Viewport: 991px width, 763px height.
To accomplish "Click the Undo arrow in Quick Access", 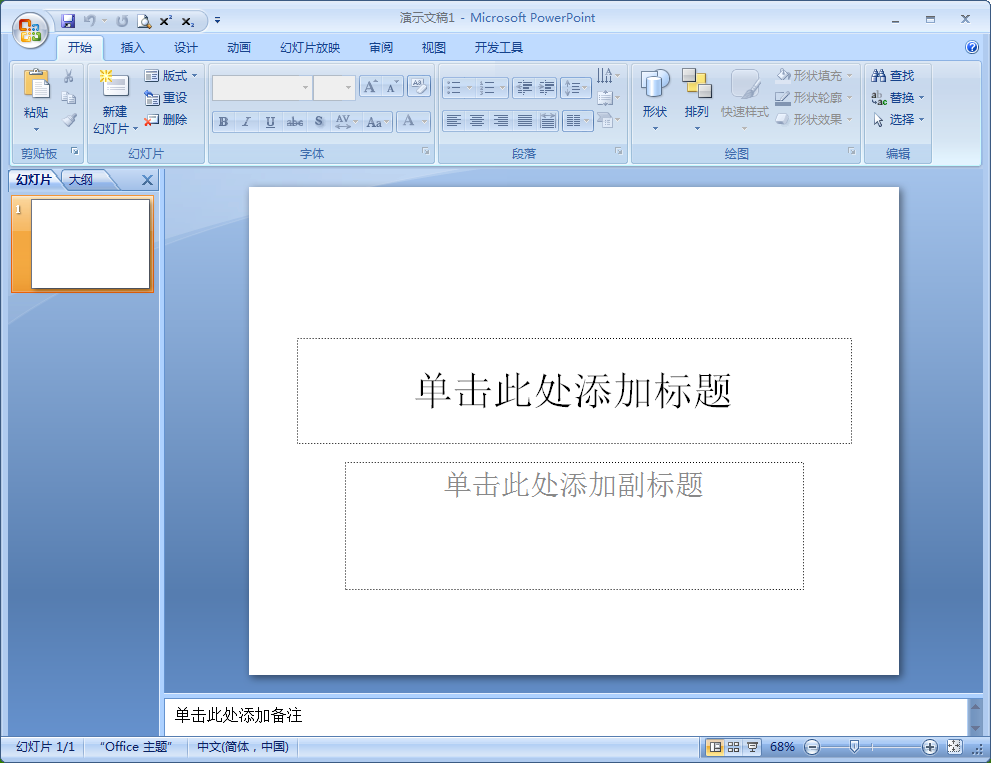I will coord(90,21).
